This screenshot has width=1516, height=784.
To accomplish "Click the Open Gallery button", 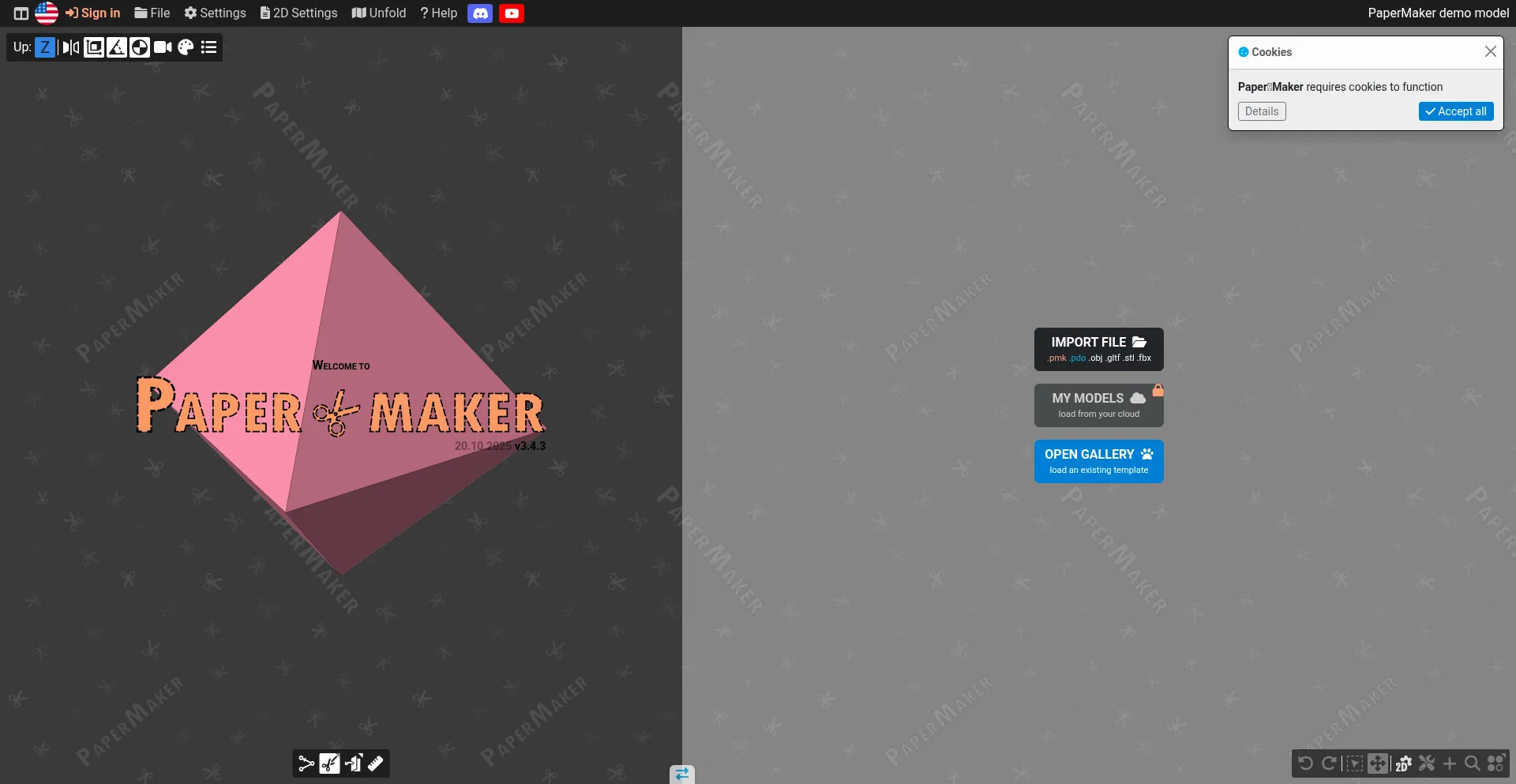I will (x=1098, y=461).
